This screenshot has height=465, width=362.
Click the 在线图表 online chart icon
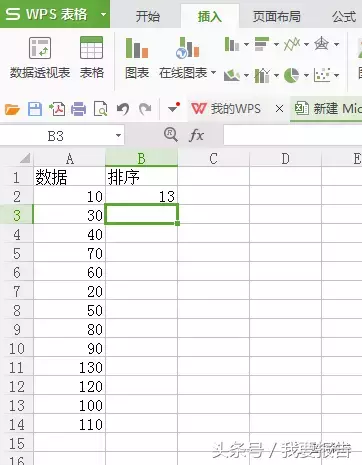click(x=187, y=48)
